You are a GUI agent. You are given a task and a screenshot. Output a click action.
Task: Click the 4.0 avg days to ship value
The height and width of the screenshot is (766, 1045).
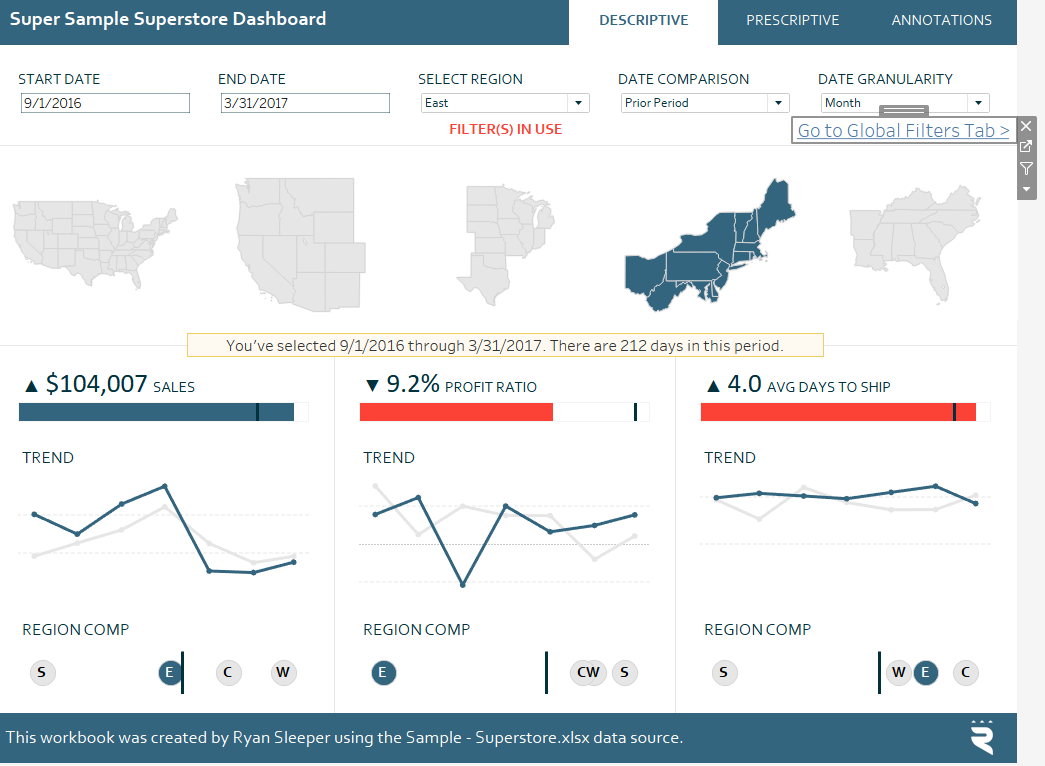tap(744, 384)
